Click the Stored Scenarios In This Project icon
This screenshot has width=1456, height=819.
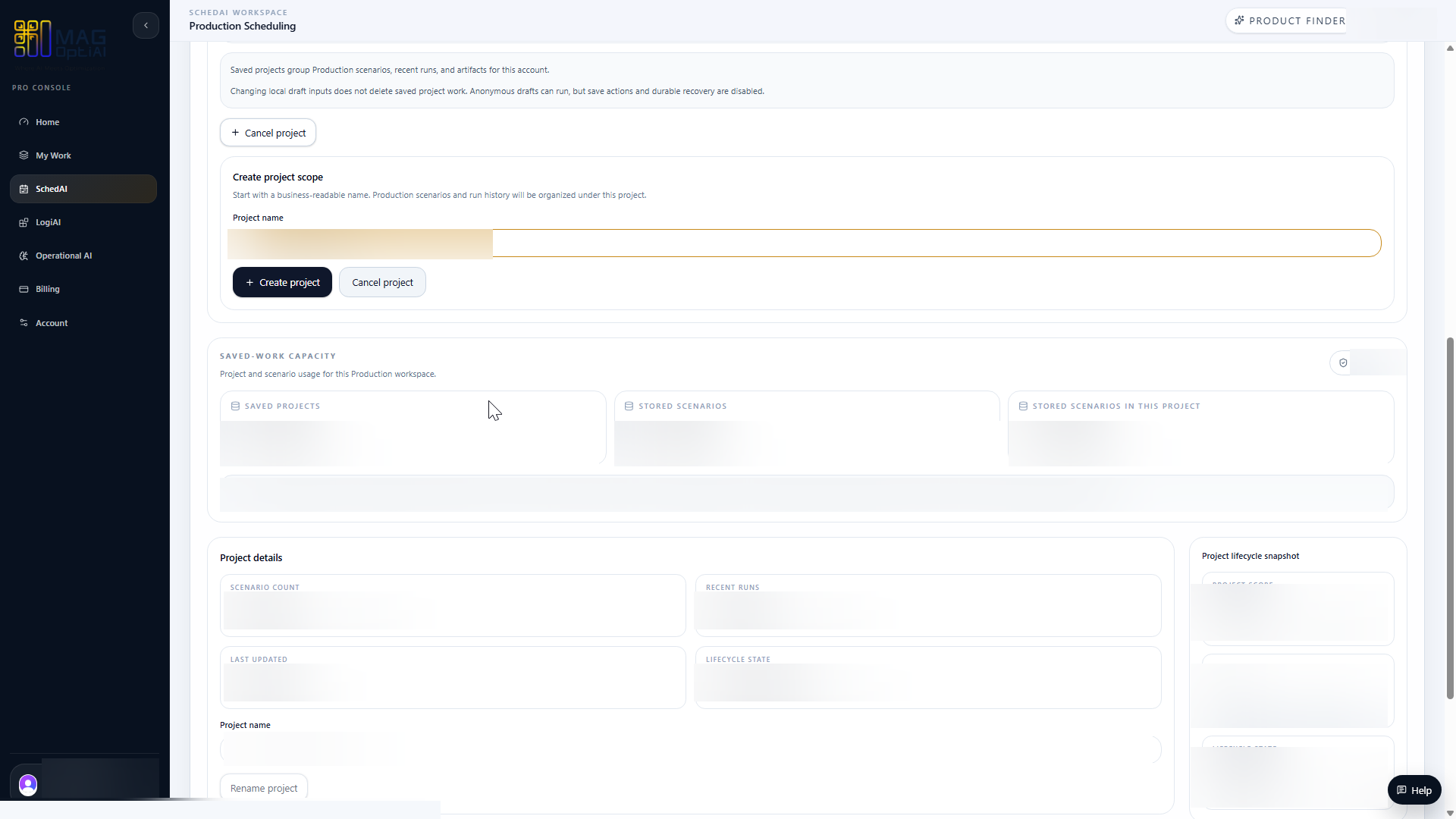pos(1023,406)
